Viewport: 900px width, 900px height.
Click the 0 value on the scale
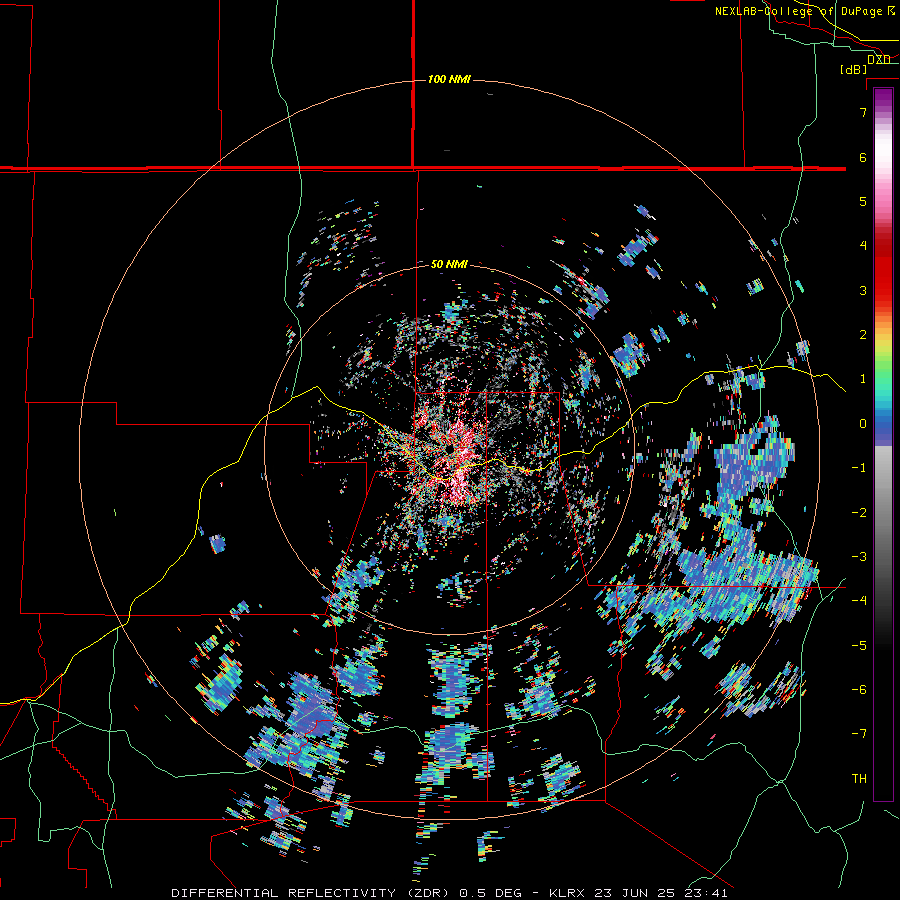[x=863, y=424]
